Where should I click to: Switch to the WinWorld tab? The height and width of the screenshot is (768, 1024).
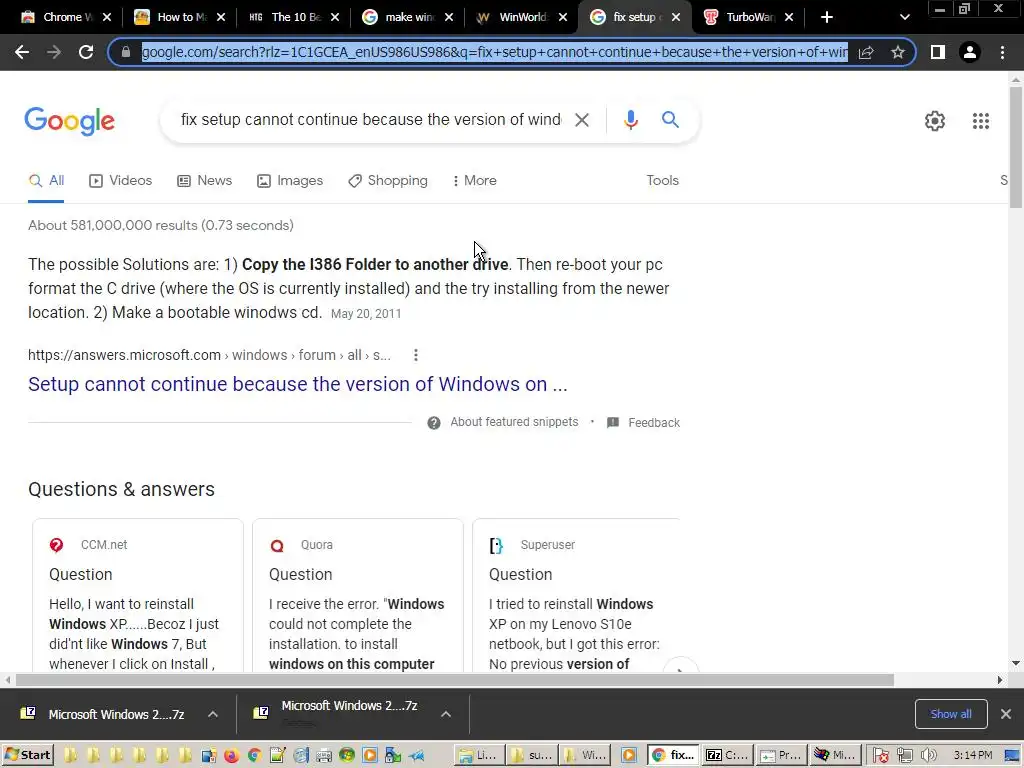coord(520,17)
